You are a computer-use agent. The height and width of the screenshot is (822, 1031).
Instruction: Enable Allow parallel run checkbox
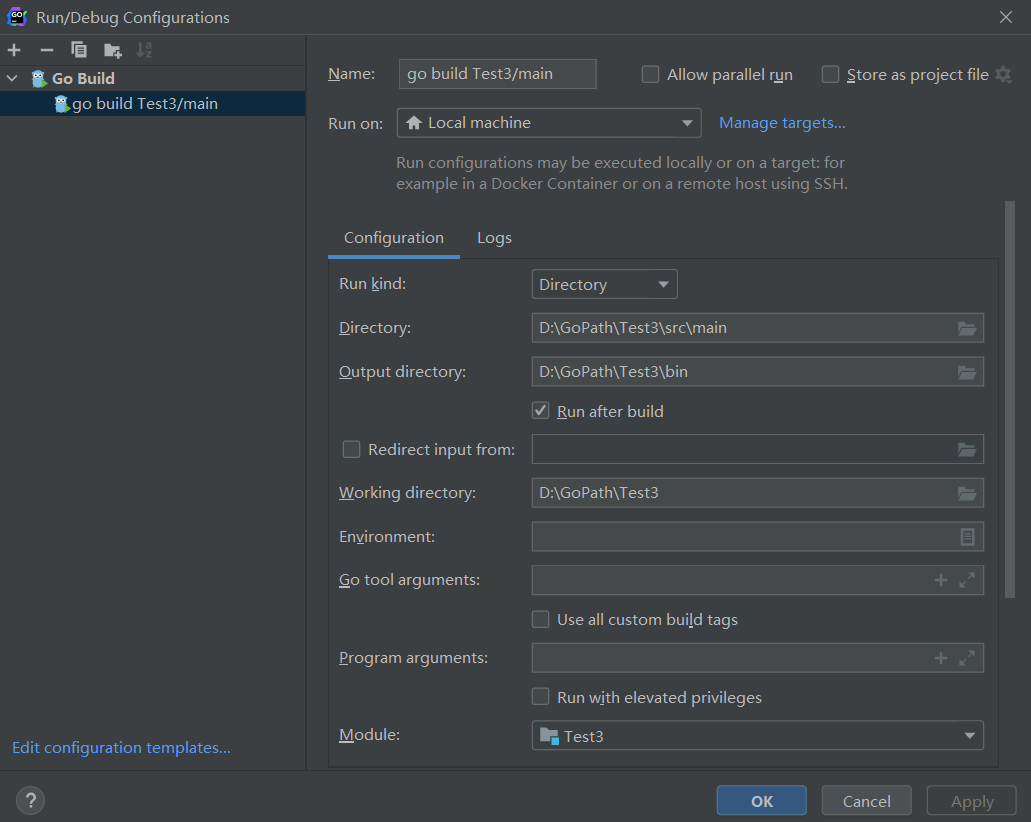click(x=650, y=75)
